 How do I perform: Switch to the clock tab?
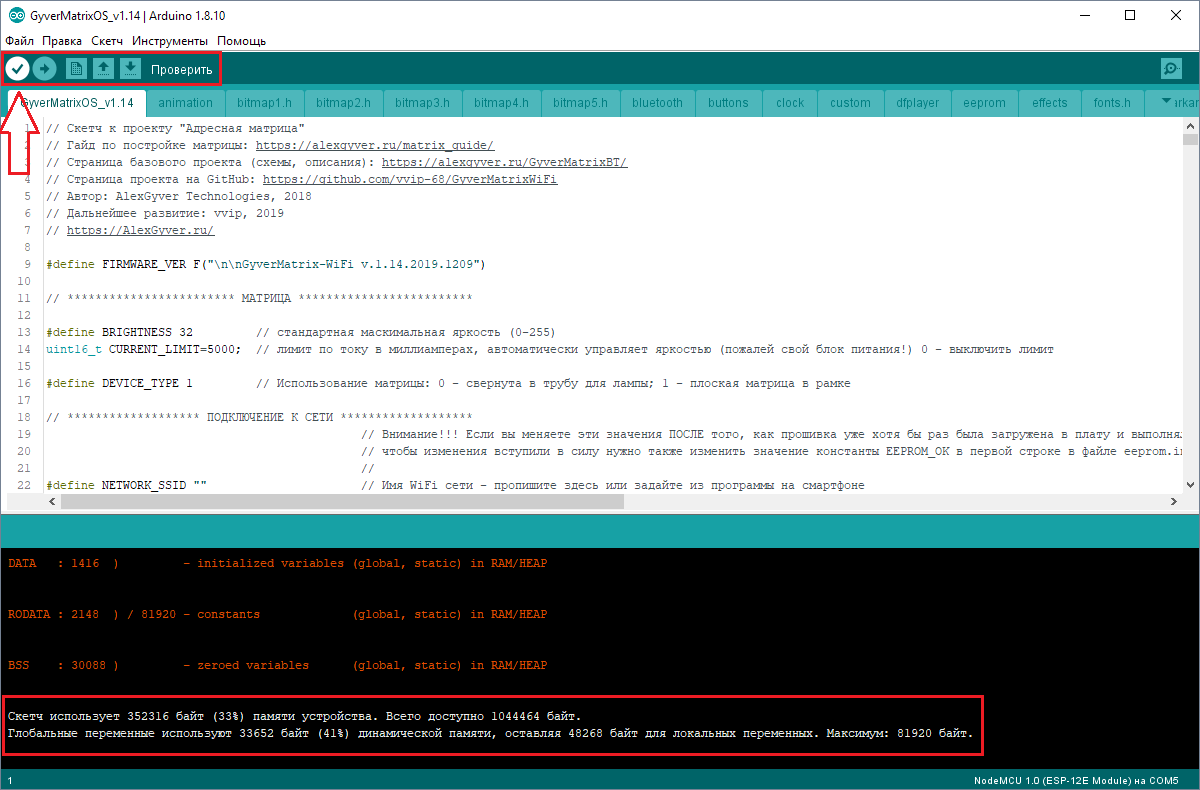[790, 103]
